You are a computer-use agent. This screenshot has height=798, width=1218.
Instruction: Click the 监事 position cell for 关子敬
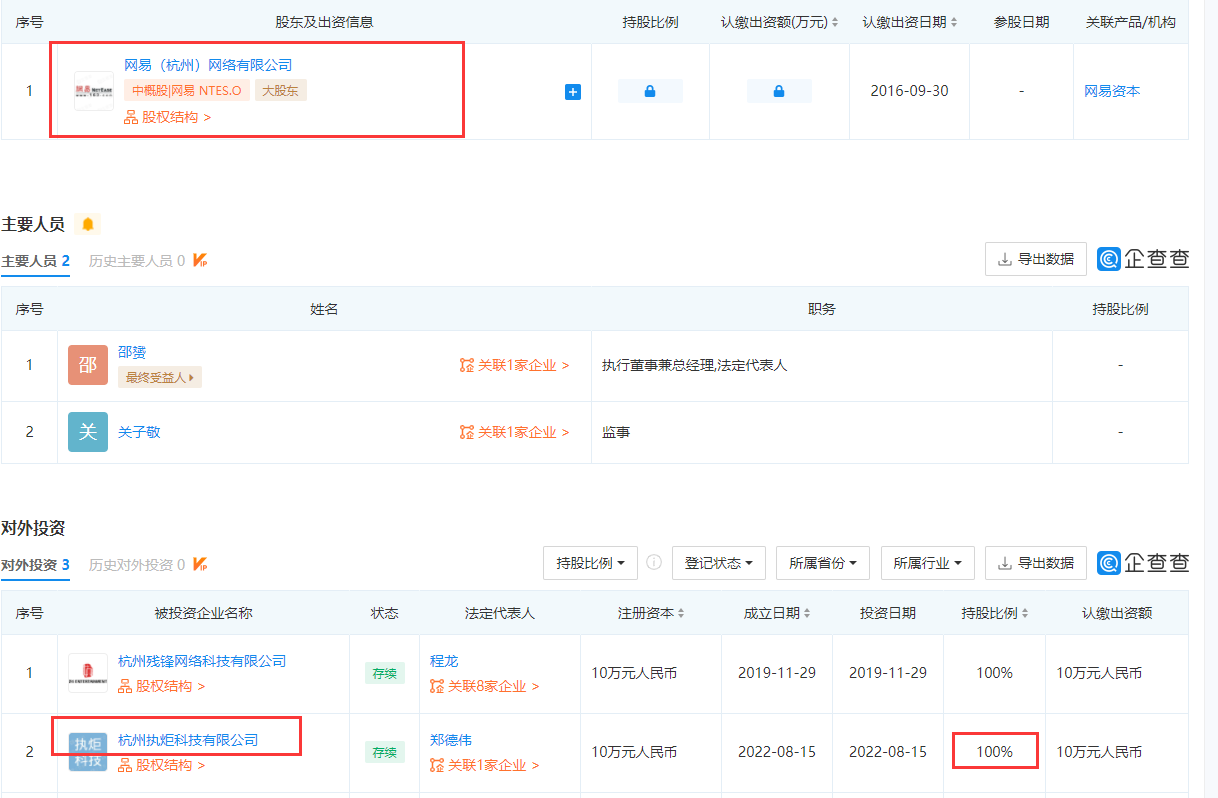point(616,432)
